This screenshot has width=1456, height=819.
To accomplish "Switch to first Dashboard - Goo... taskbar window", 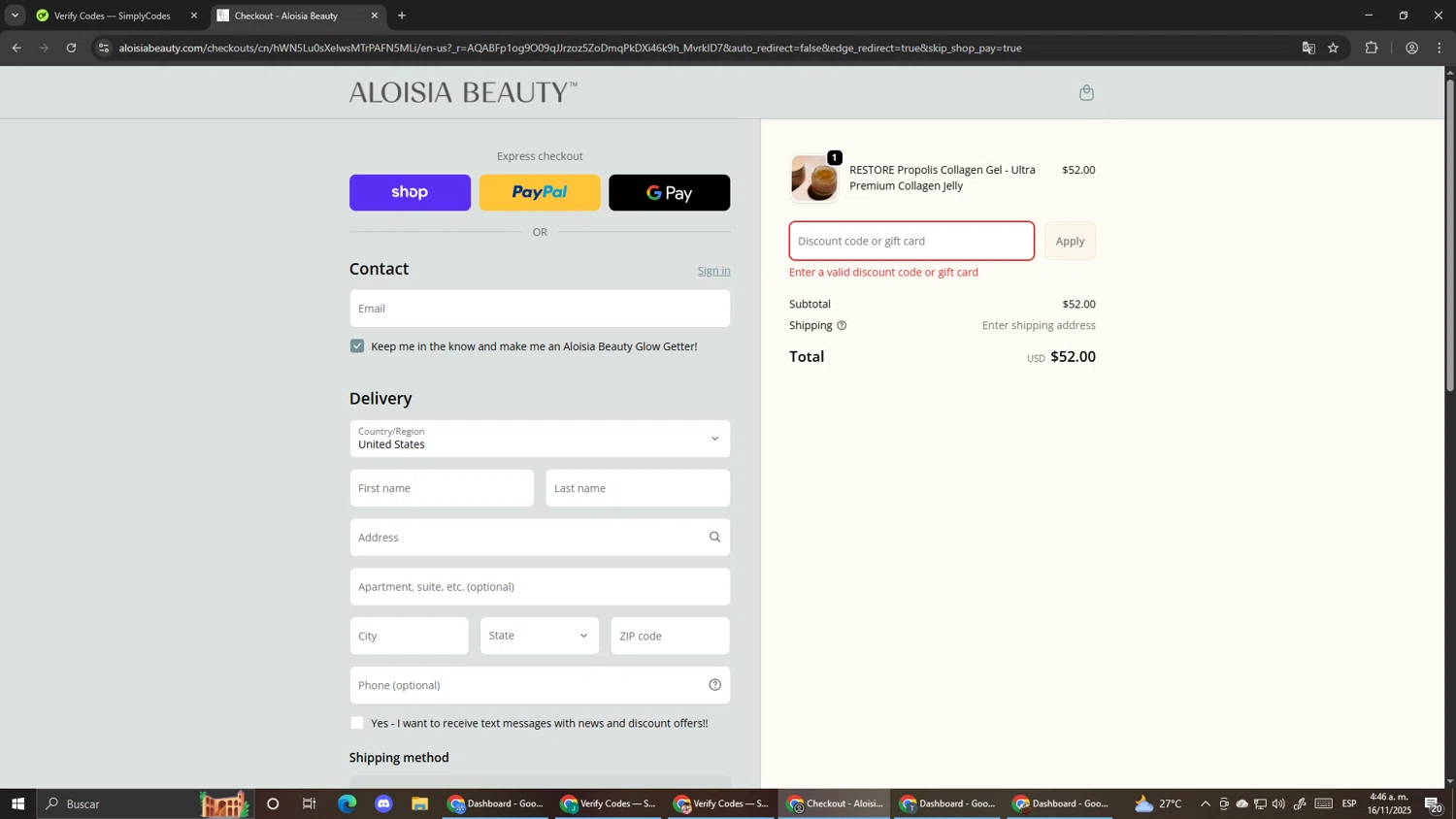I will pos(495,803).
